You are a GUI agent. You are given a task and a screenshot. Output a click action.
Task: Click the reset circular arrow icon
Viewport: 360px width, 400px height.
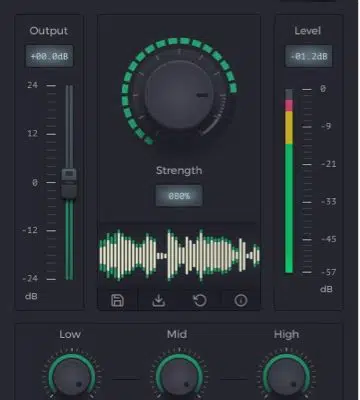tap(200, 300)
